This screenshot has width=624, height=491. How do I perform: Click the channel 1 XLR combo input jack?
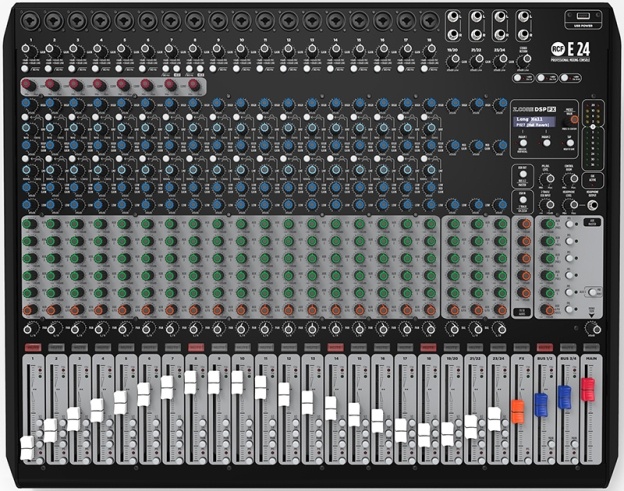(x=29, y=19)
